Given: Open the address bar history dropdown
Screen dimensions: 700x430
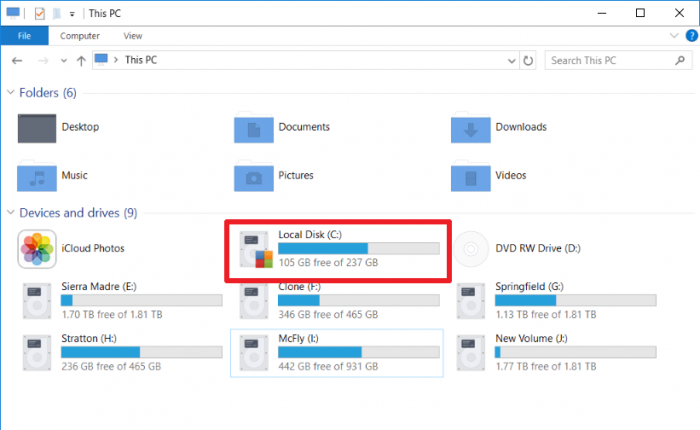Looking at the screenshot, I should (512, 61).
